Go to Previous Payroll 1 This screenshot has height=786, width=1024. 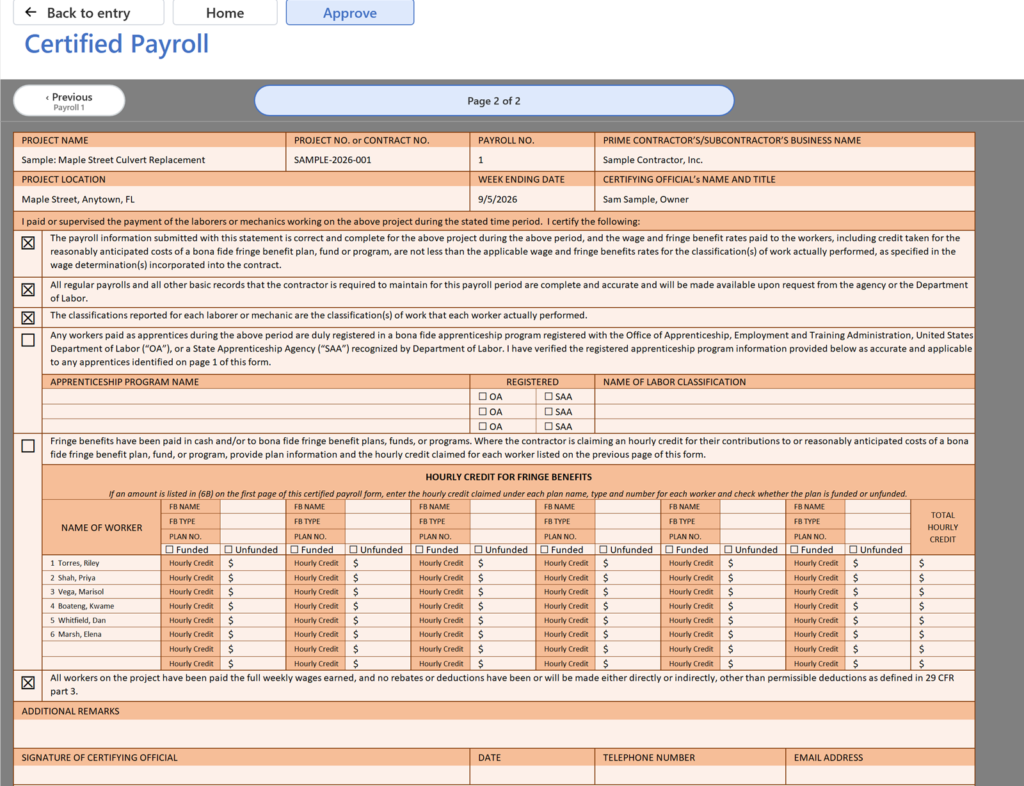pyautogui.click(x=69, y=101)
